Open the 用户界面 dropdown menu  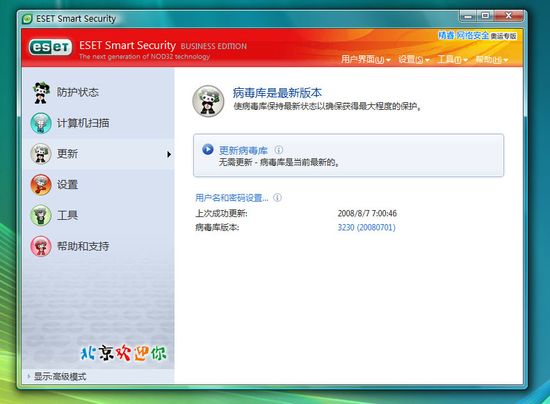365,60
